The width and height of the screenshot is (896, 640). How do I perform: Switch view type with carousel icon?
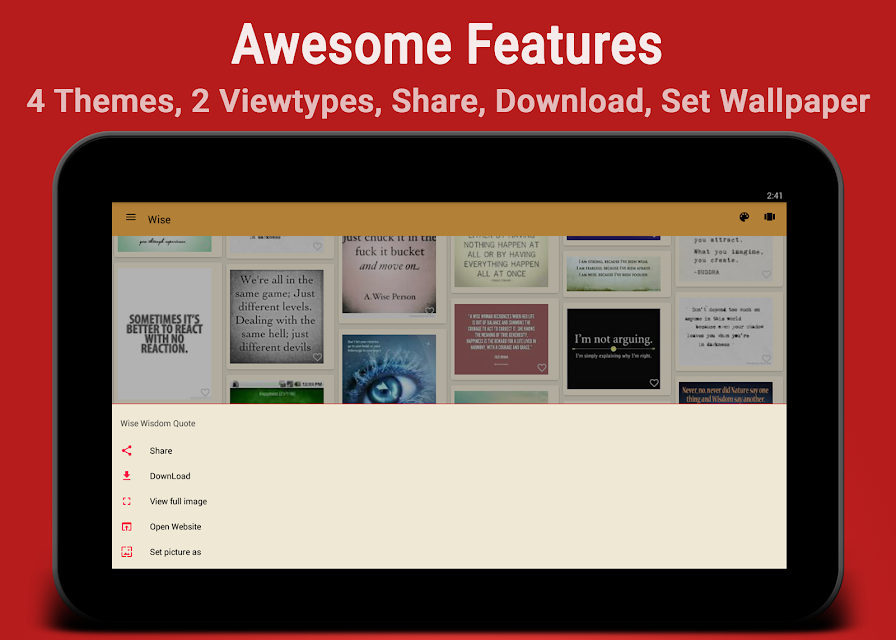pos(770,217)
